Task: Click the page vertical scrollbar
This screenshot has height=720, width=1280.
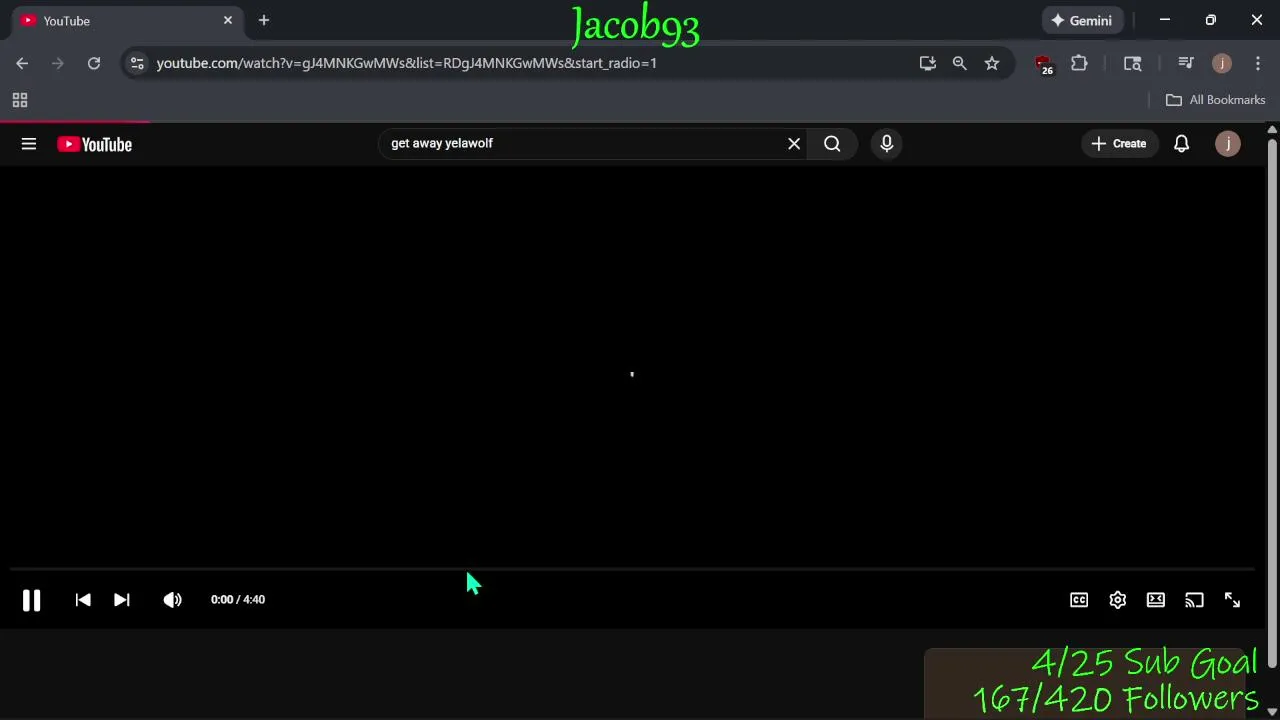Action: (x=1272, y=403)
